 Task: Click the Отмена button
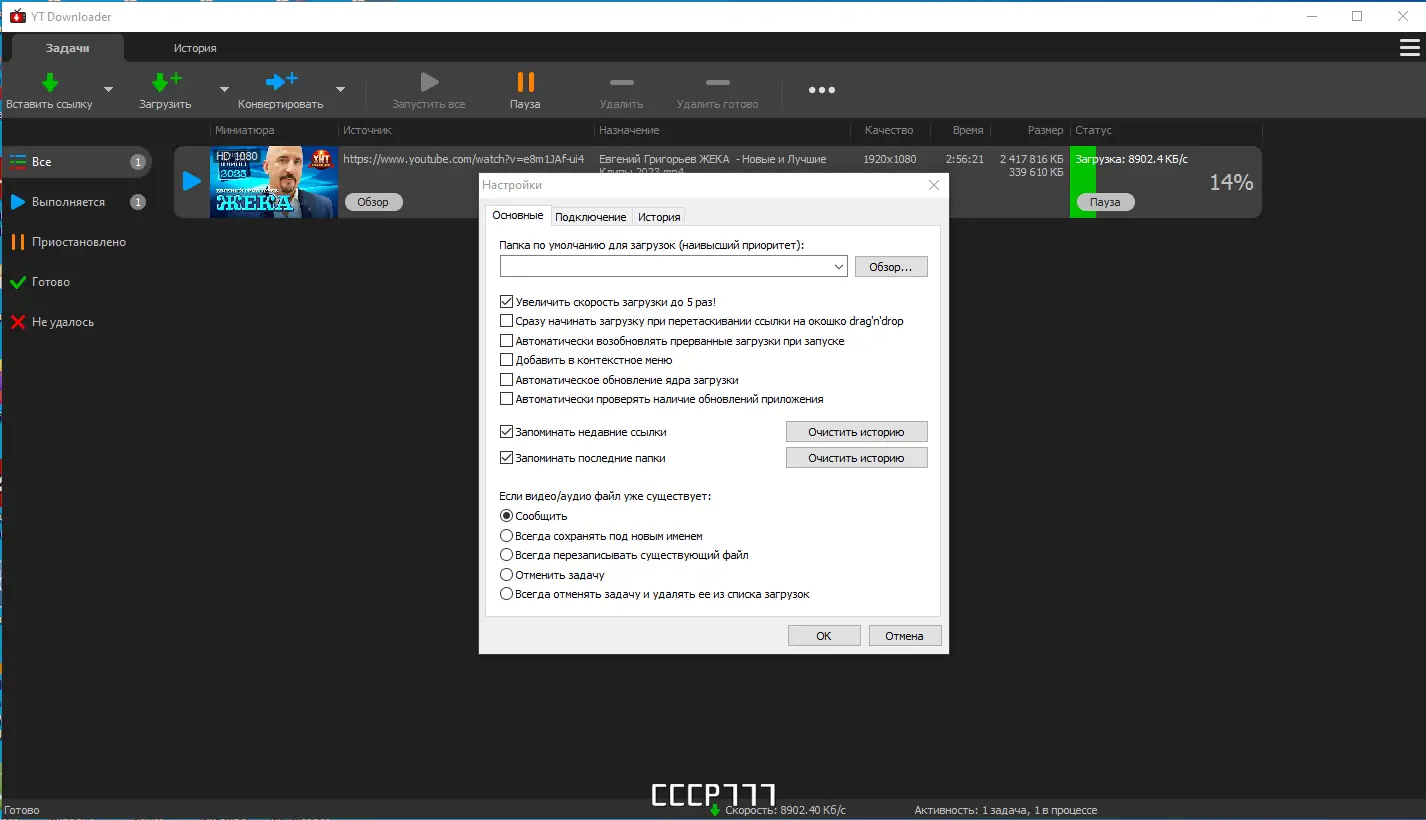pyautogui.click(x=905, y=636)
